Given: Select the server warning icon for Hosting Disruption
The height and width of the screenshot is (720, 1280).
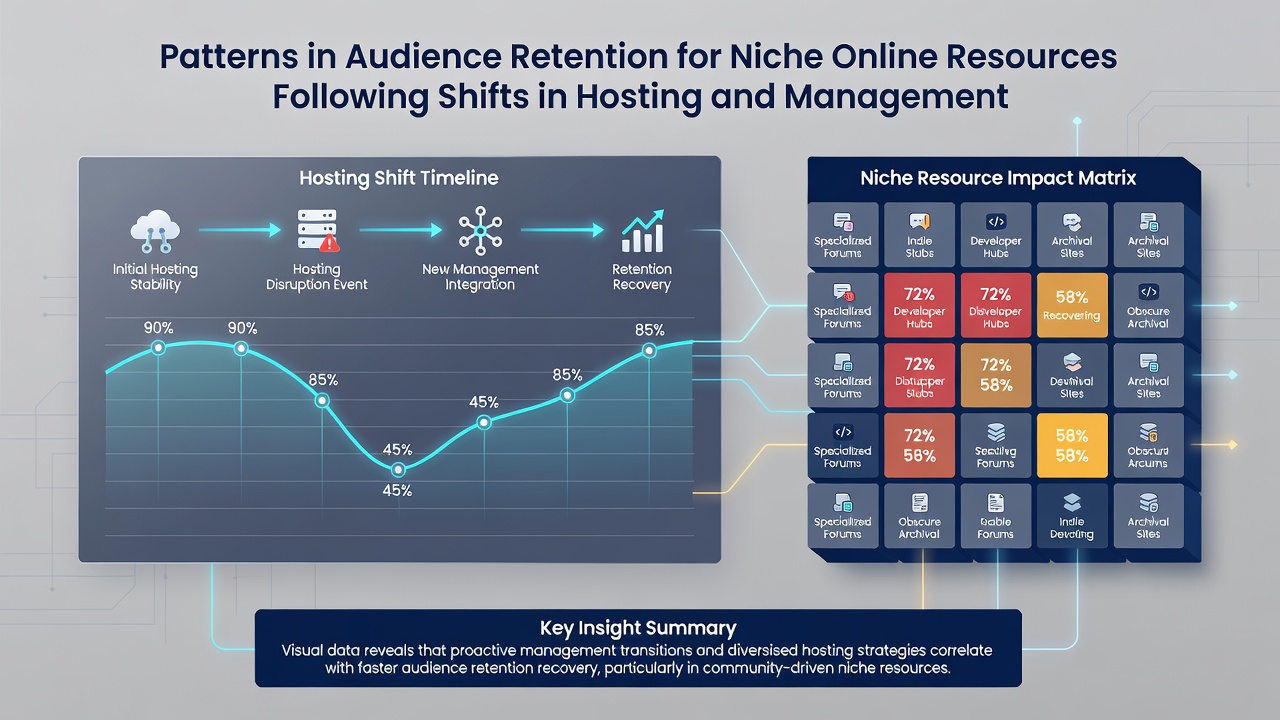Looking at the screenshot, I should tap(317, 231).
